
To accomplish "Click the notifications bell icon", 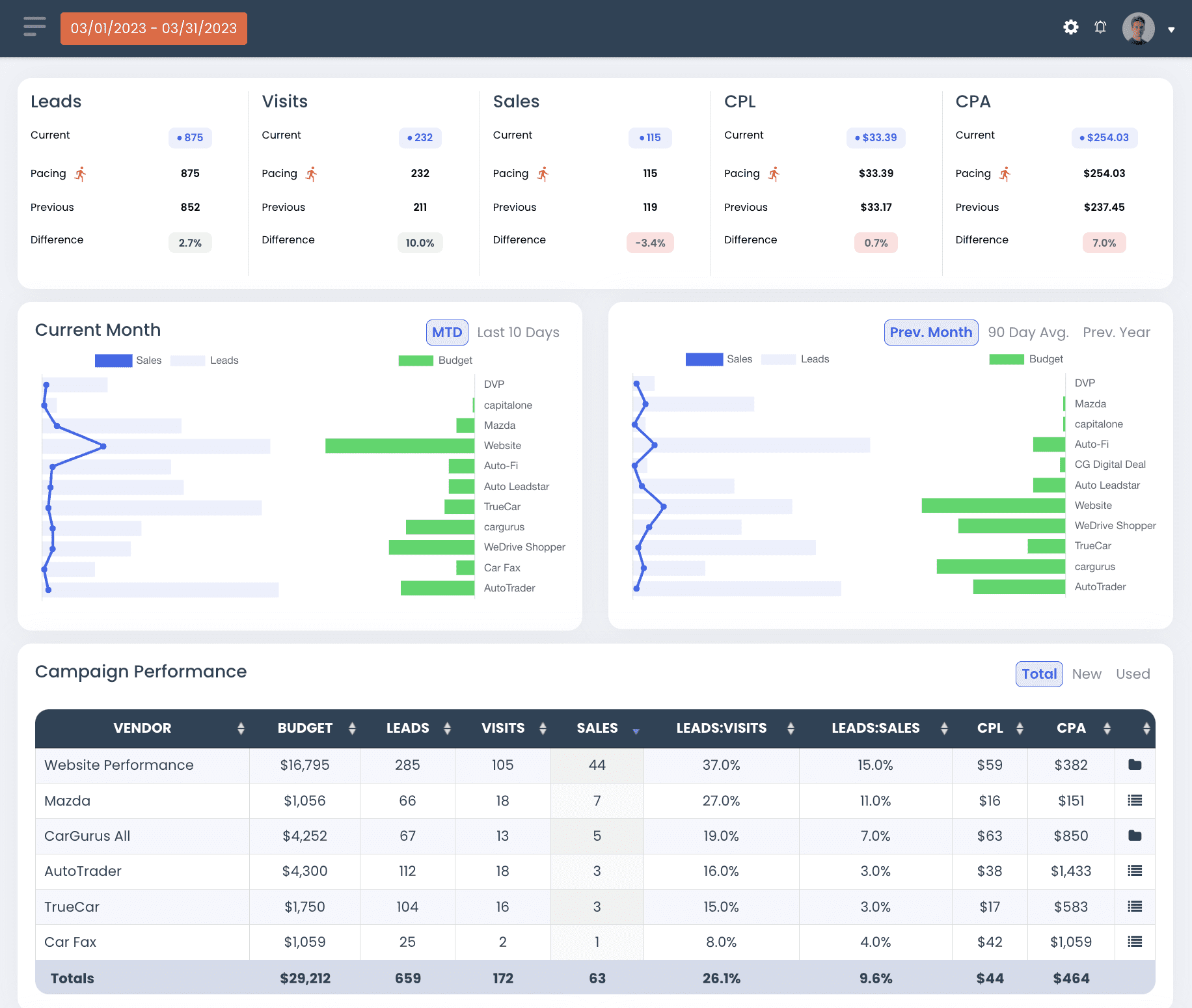I will (x=1100, y=27).
